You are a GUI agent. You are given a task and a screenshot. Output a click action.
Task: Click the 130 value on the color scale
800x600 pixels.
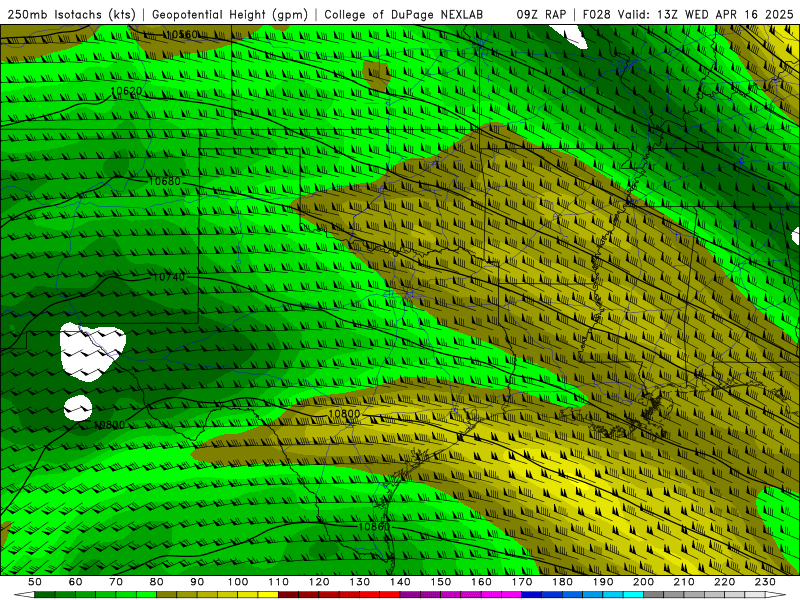360,582
